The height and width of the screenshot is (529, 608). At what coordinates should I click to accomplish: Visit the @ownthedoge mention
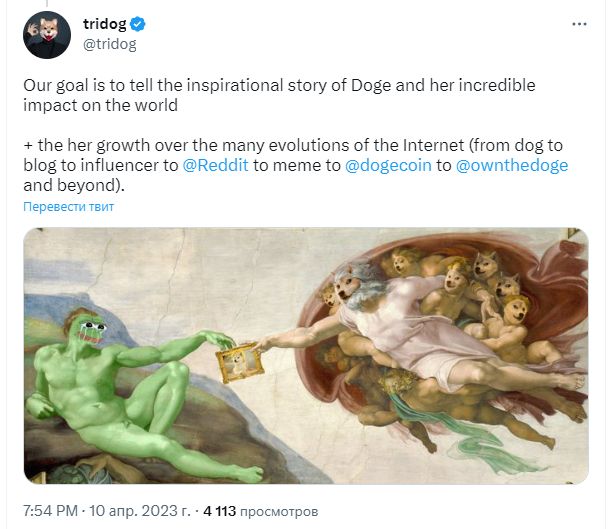pyautogui.click(x=511, y=165)
